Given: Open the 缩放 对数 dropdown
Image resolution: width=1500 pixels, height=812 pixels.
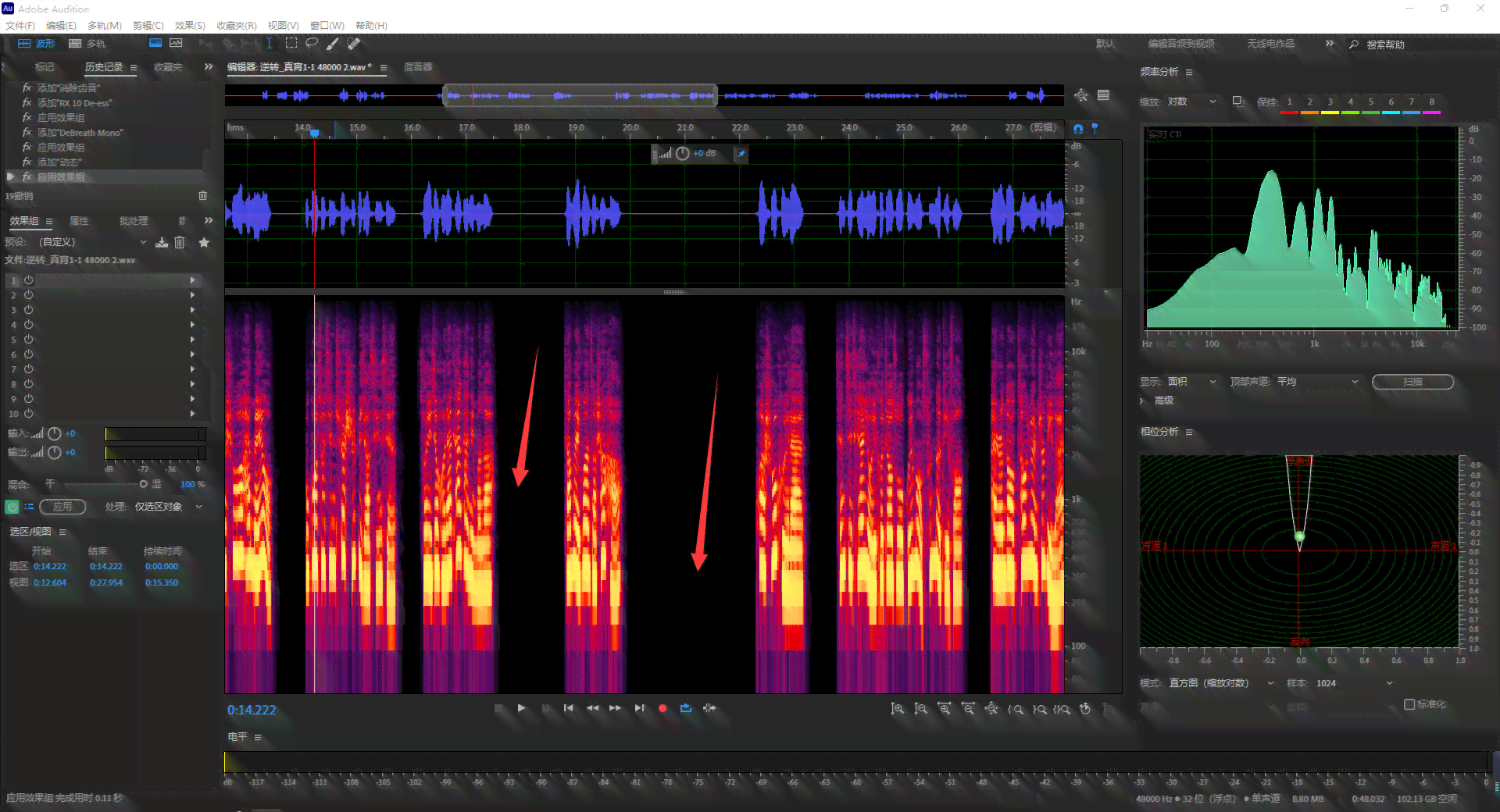Looking at the screenshot, I should point(1192,101).
